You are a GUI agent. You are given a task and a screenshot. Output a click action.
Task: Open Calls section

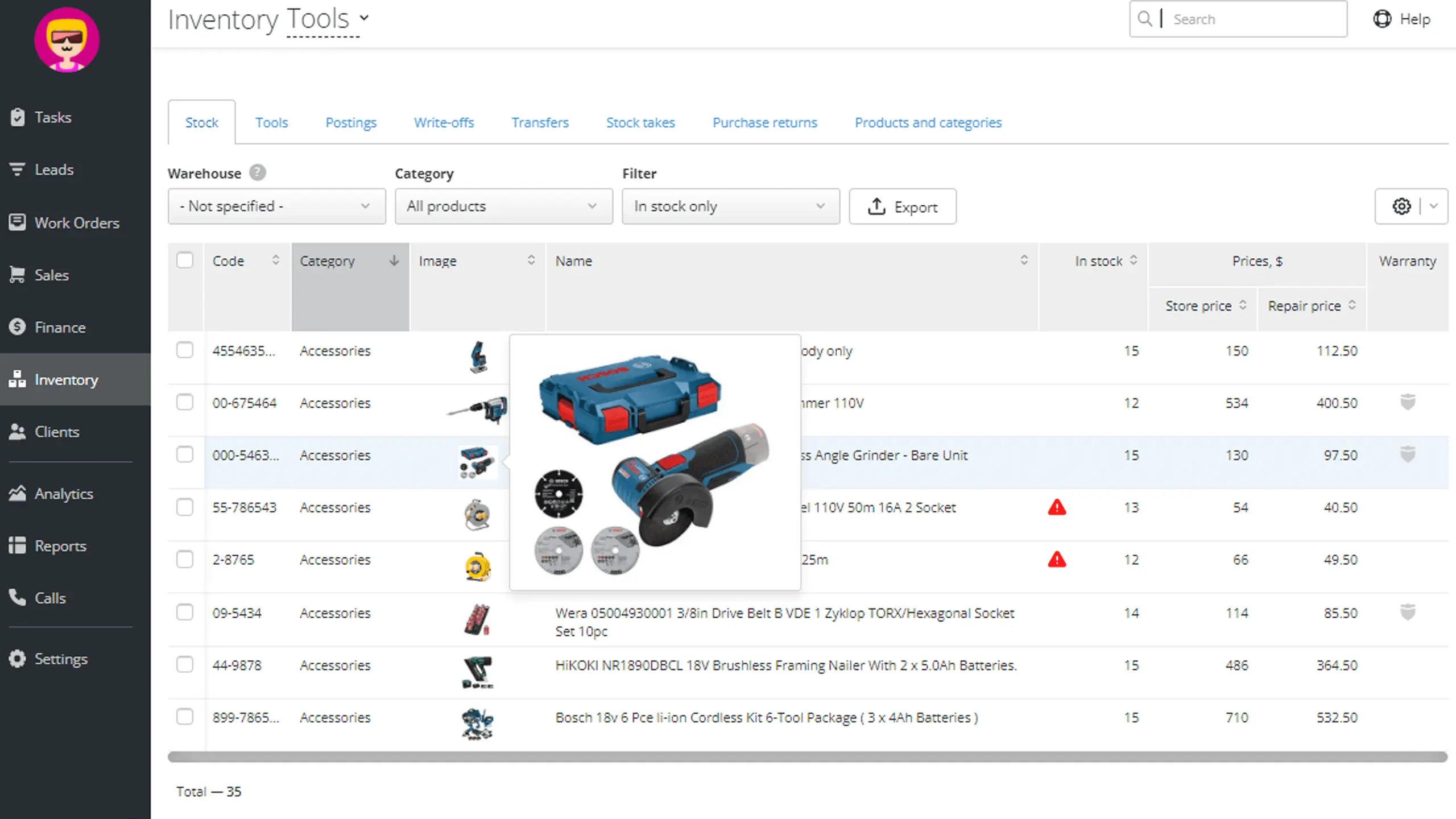[x=38, y=598]
